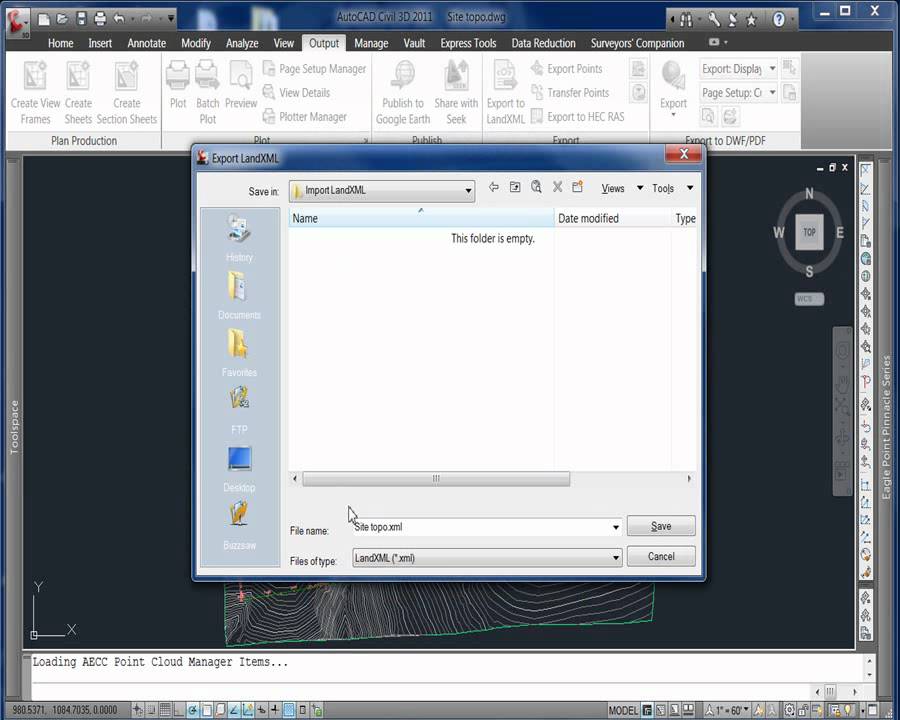
Task: Open the Export button dropdown arrow
Action: coord(673,115)
